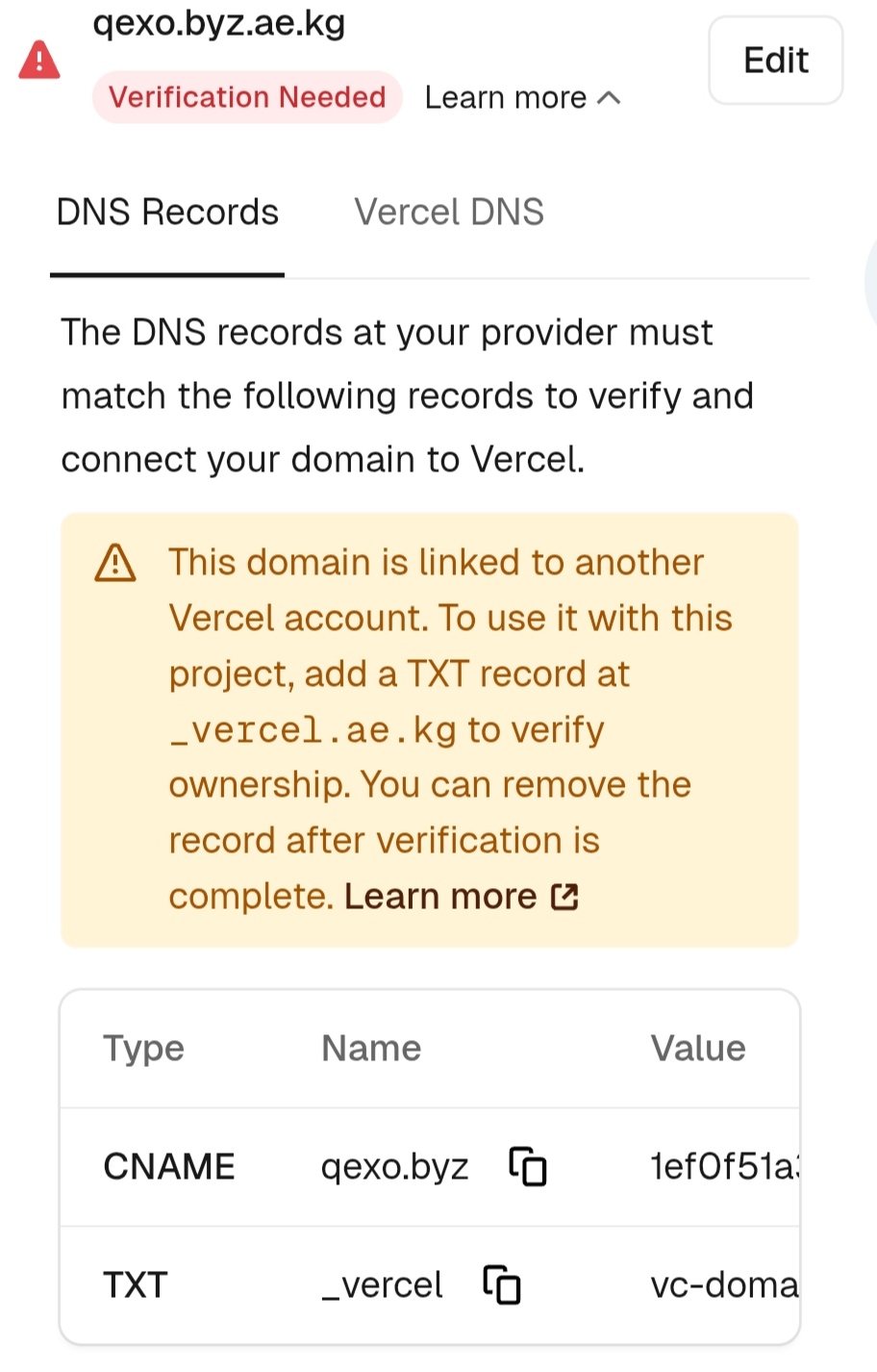This screenshot has height=1372, width=877.
Task: Open the bold Learn more link in the notice
Action: click(440, 897)
